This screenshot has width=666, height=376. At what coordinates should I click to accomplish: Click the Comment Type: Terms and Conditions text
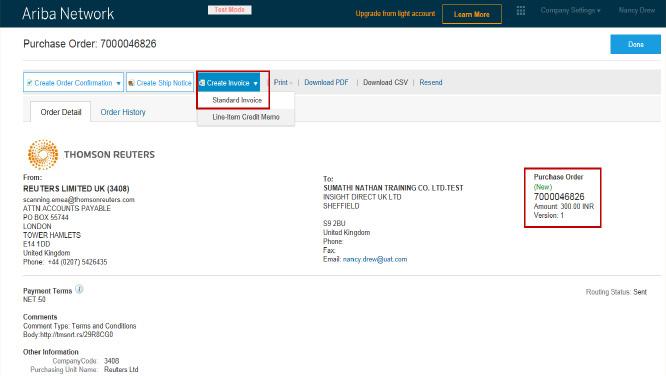[79, 326]
